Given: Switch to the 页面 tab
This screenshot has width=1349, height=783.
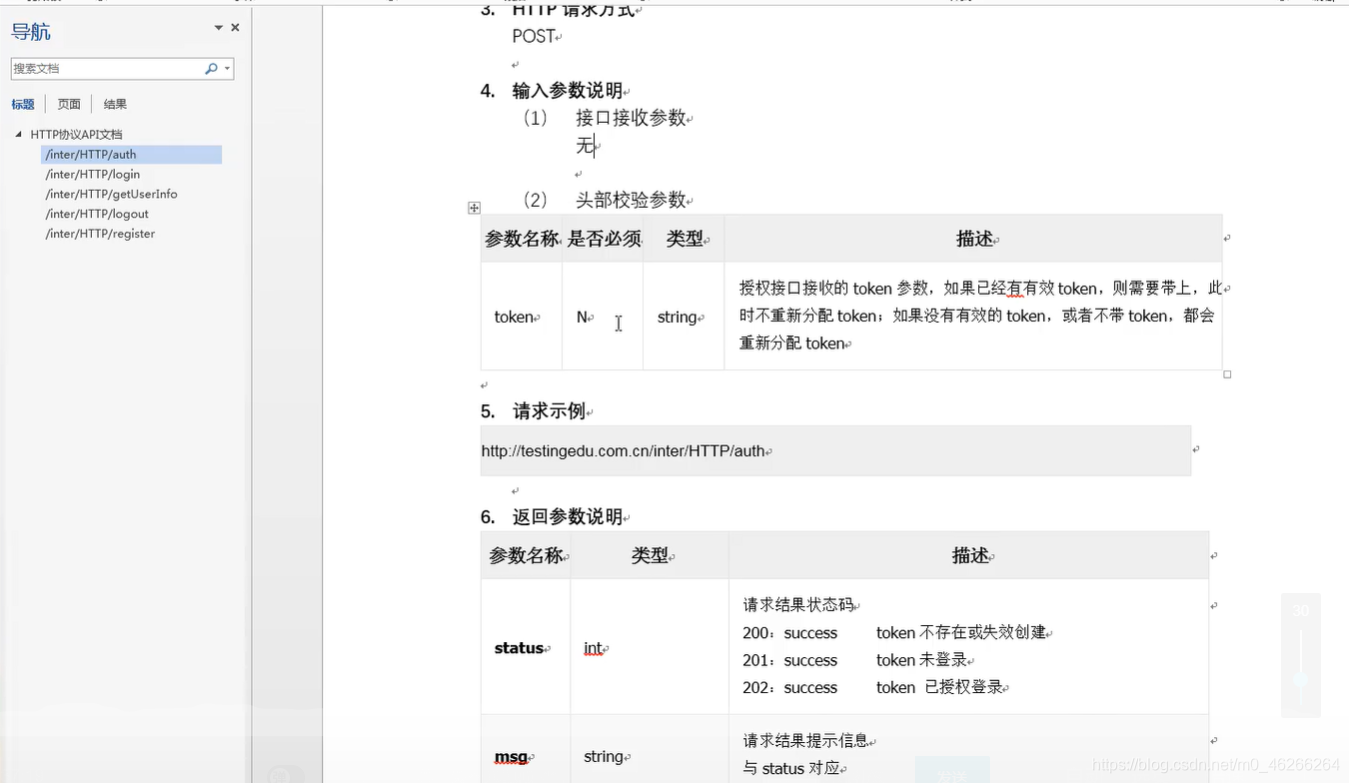Looking at the screenshot, I should click(x=69, y=104).
